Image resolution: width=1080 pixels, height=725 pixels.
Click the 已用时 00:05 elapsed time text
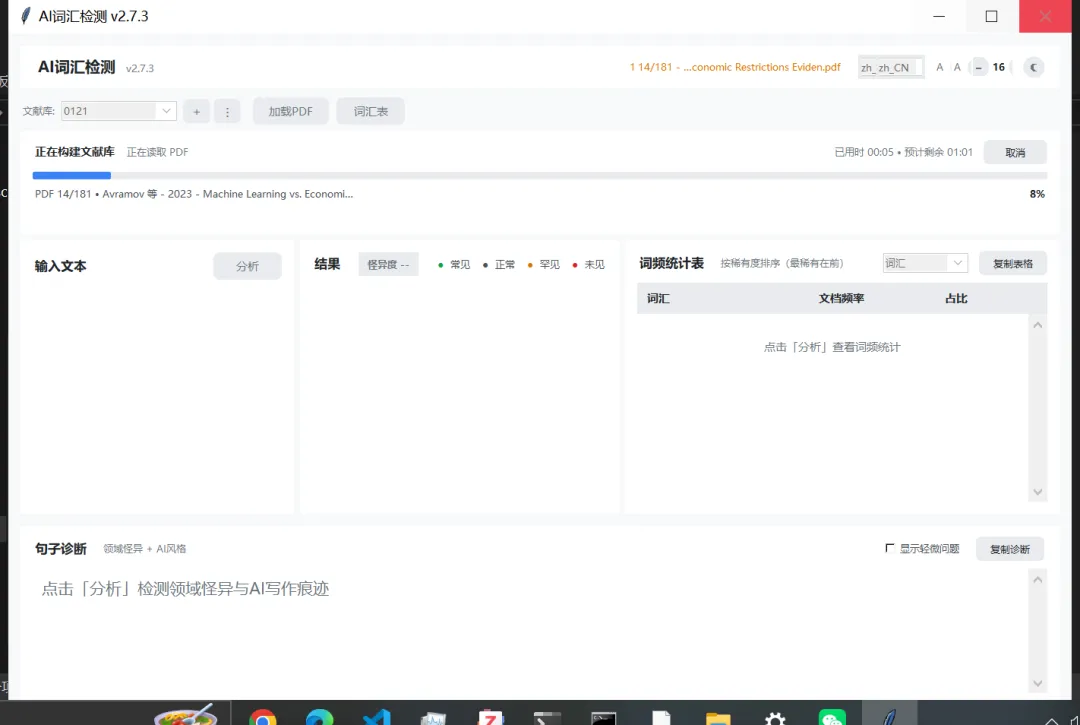tap(864, 152)
